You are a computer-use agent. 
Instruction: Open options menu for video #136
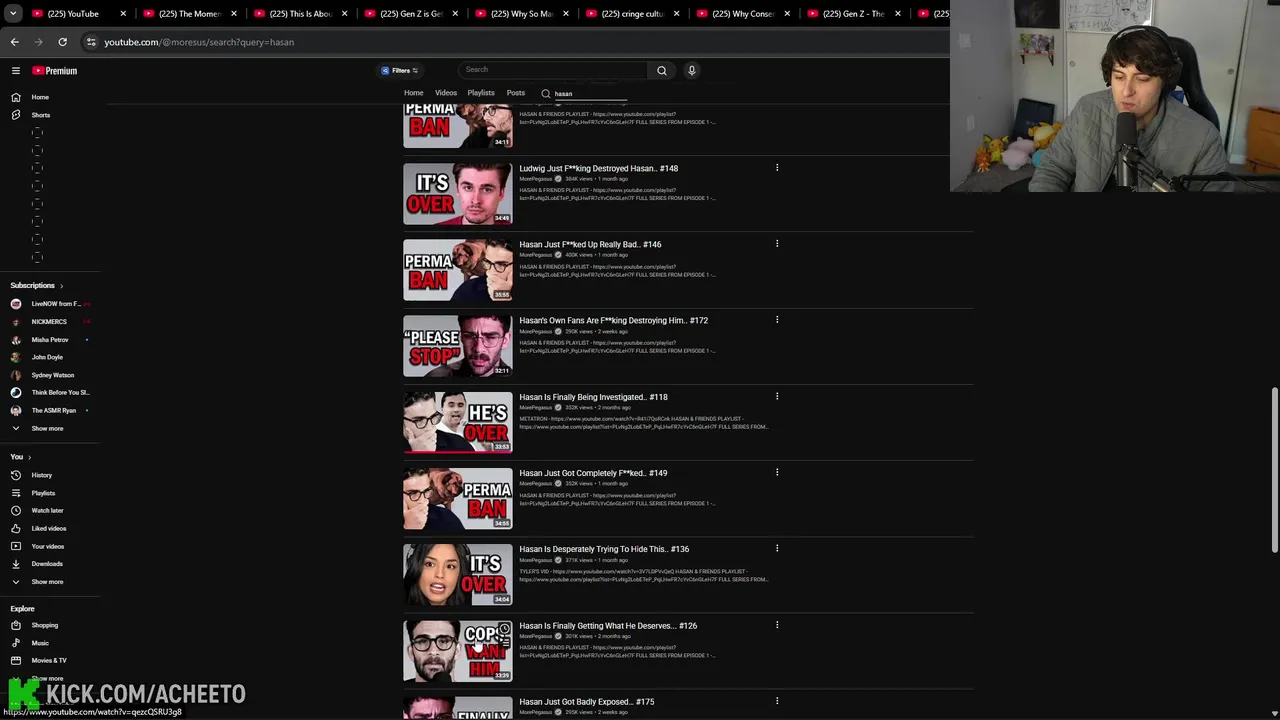click(777, 549)
